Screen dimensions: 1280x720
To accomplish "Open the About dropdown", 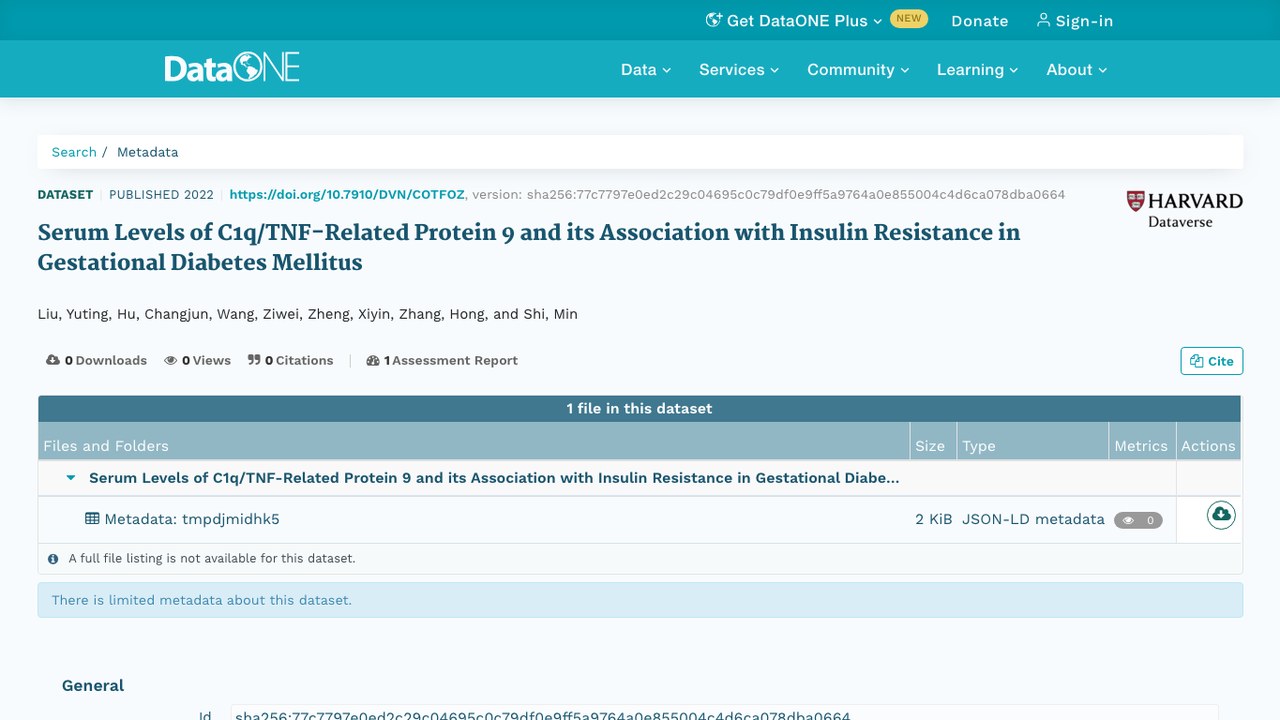I will coord(1077,70).
